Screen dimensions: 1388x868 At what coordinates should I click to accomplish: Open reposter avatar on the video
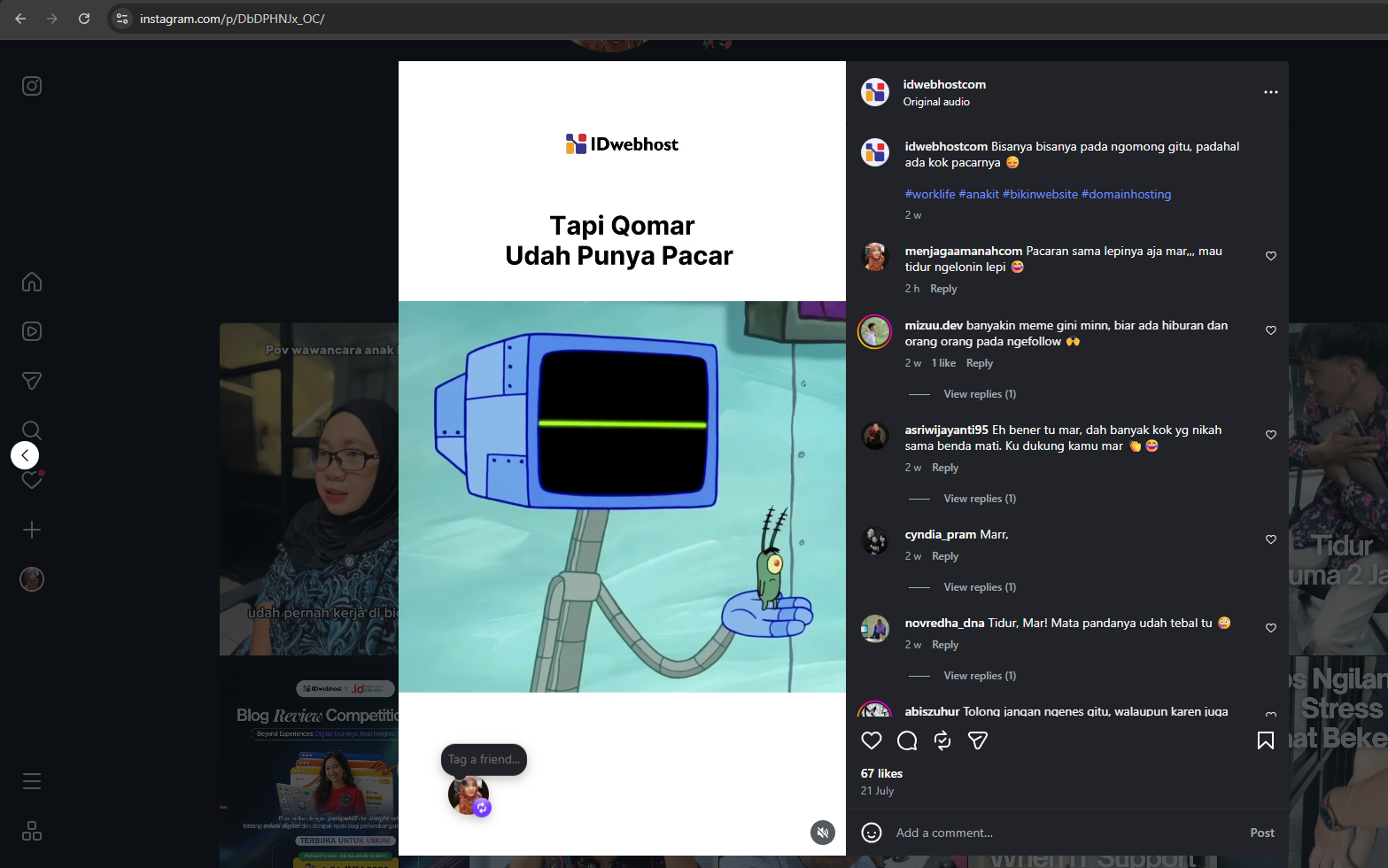point(469,794)
